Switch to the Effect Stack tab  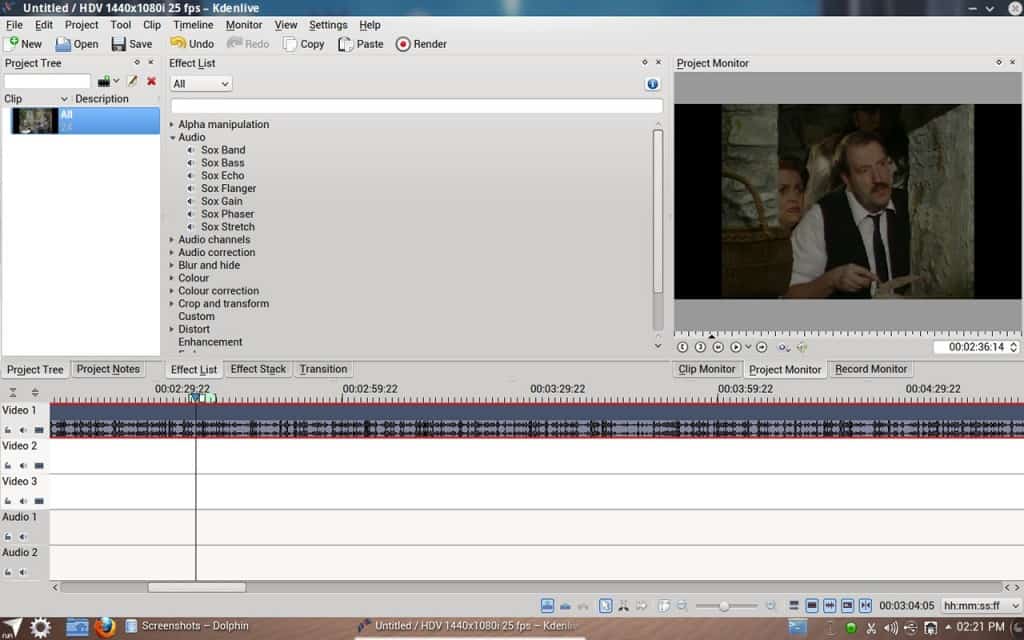(x=258, y=369)
